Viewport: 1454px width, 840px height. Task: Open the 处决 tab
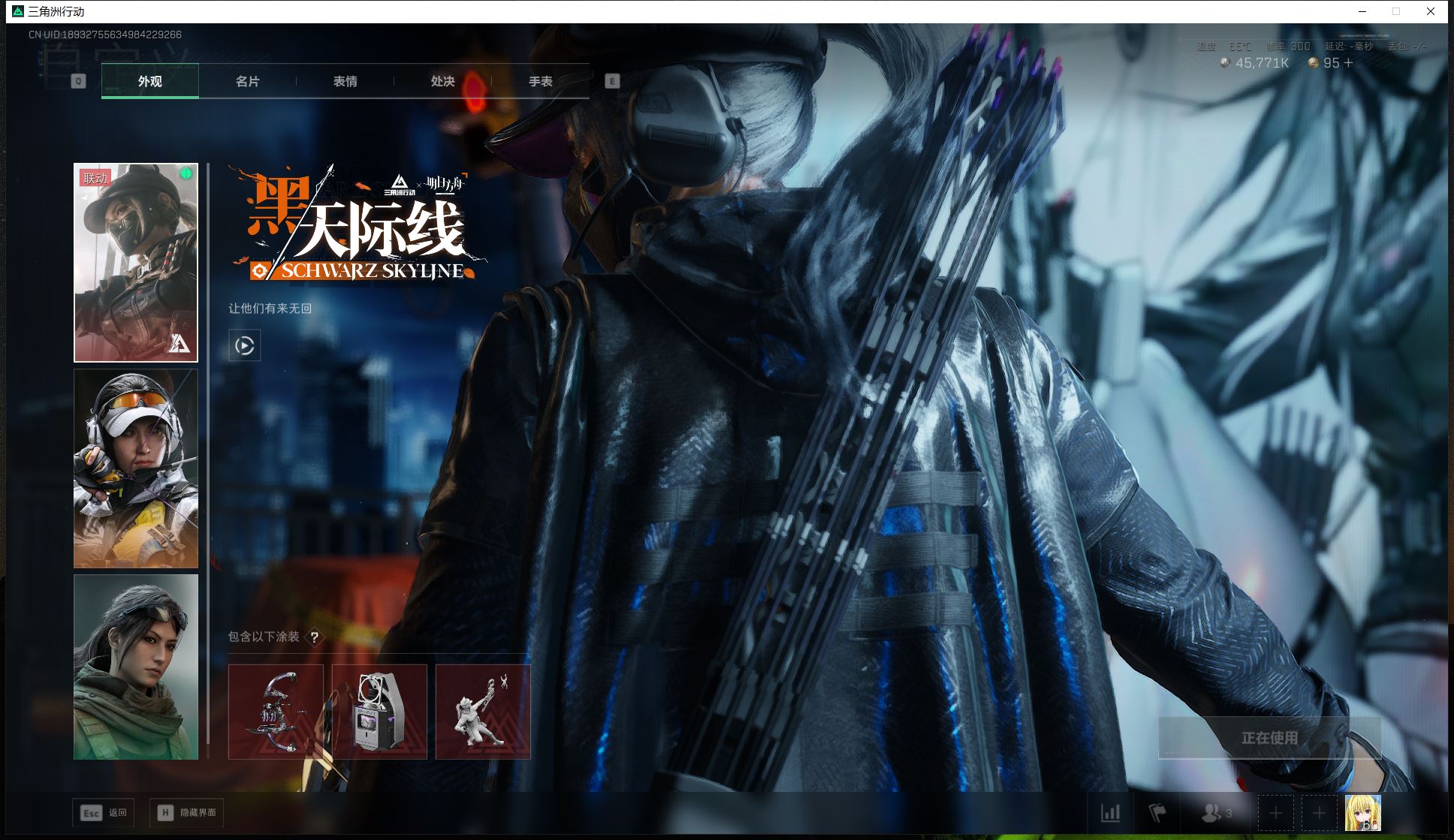442,81
